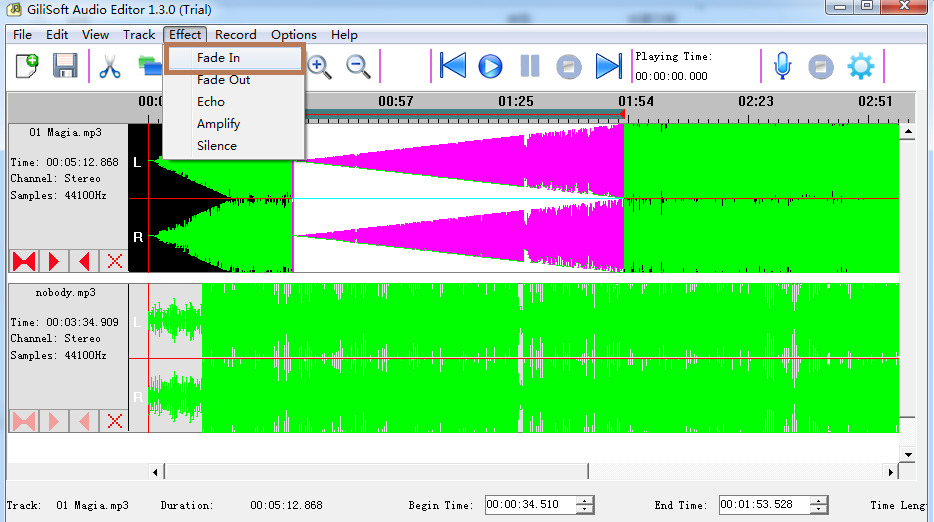
Task: Click the zoom out magnifier
Action: [x=358, y=66]
